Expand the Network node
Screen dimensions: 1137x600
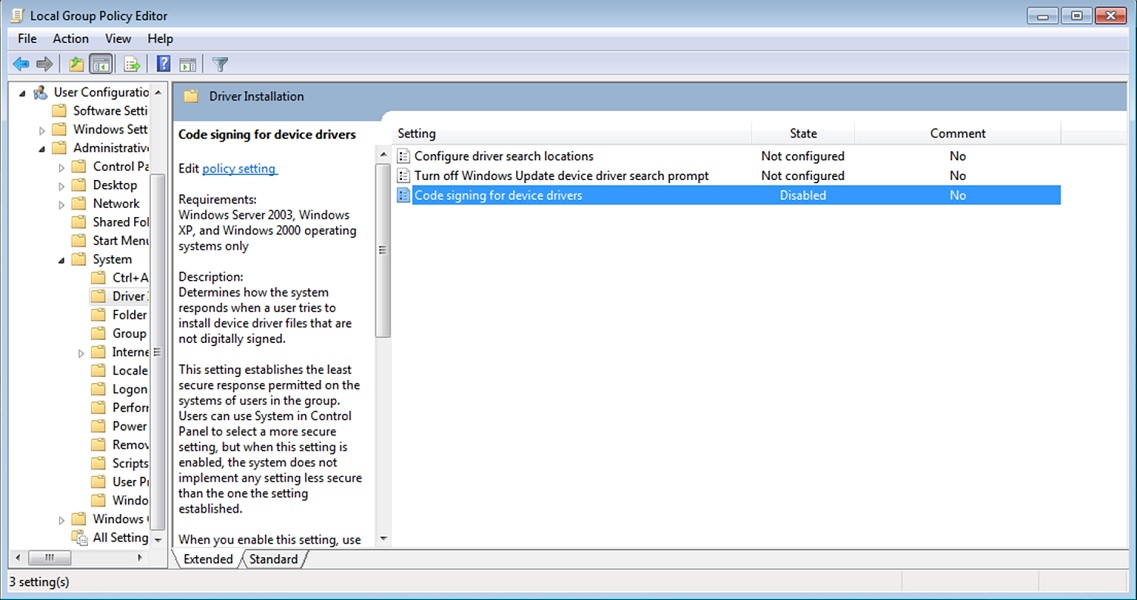(x=62, y=205)
